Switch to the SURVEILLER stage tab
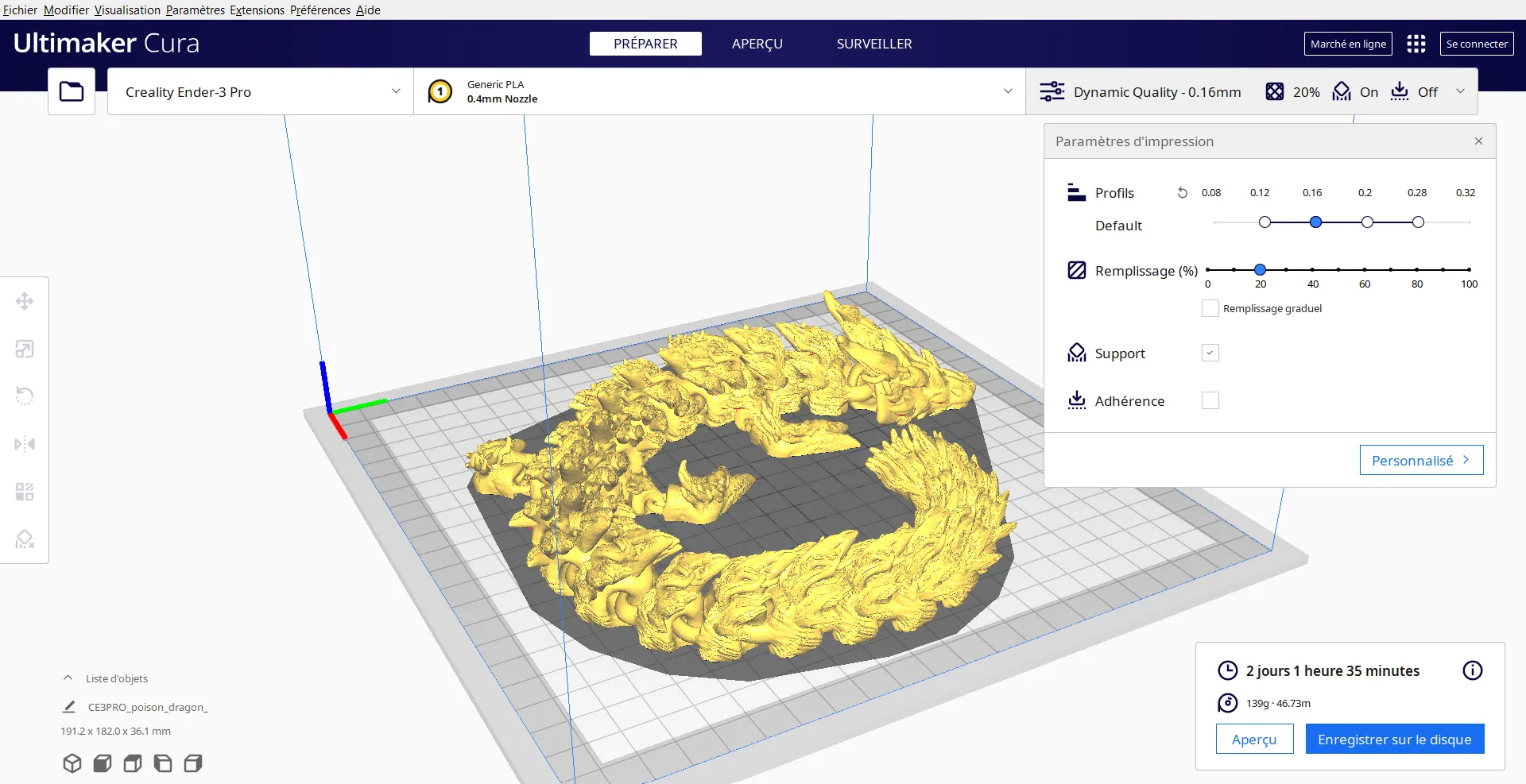Viewport: 1526px width, 784px height. 874,44
